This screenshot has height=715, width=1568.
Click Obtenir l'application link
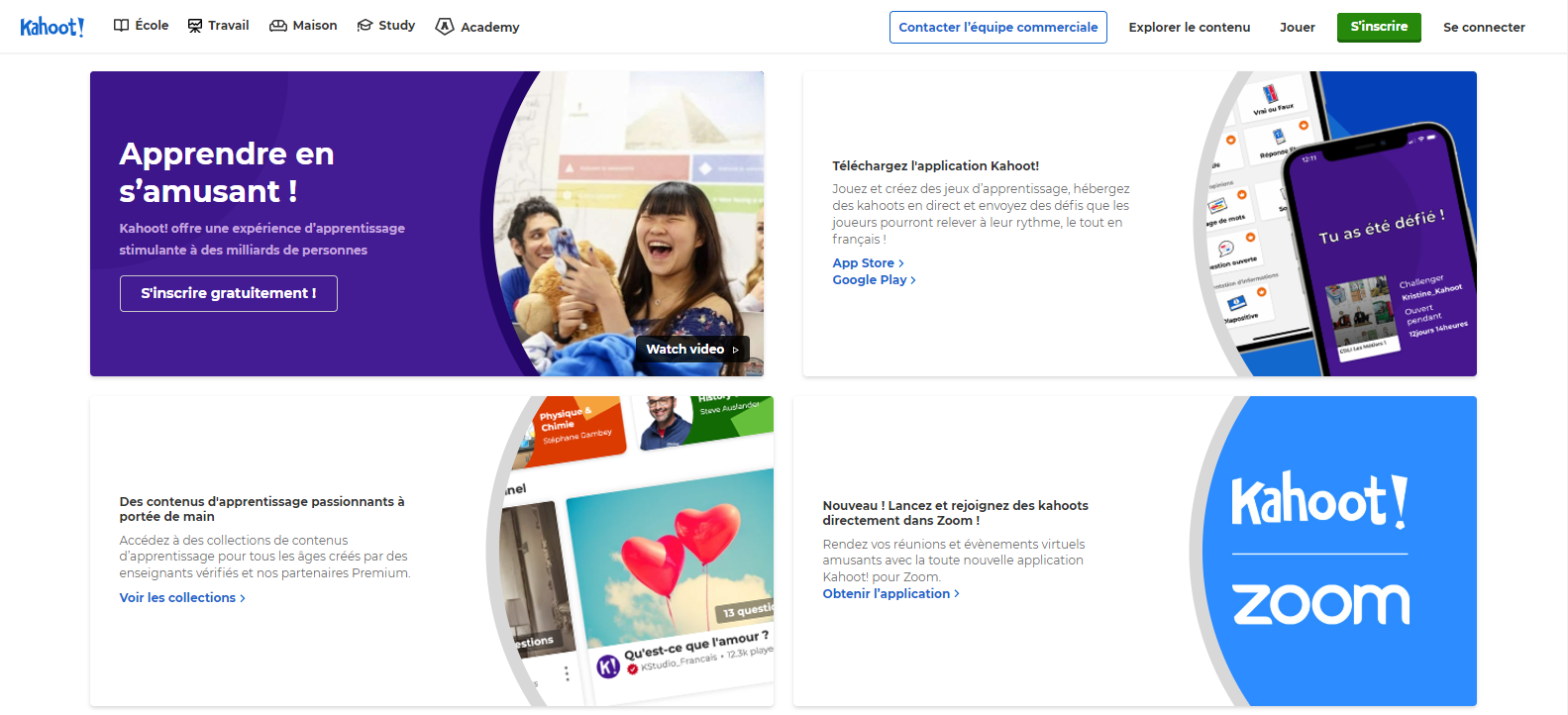pyautogui.click(x=890, y=594)
